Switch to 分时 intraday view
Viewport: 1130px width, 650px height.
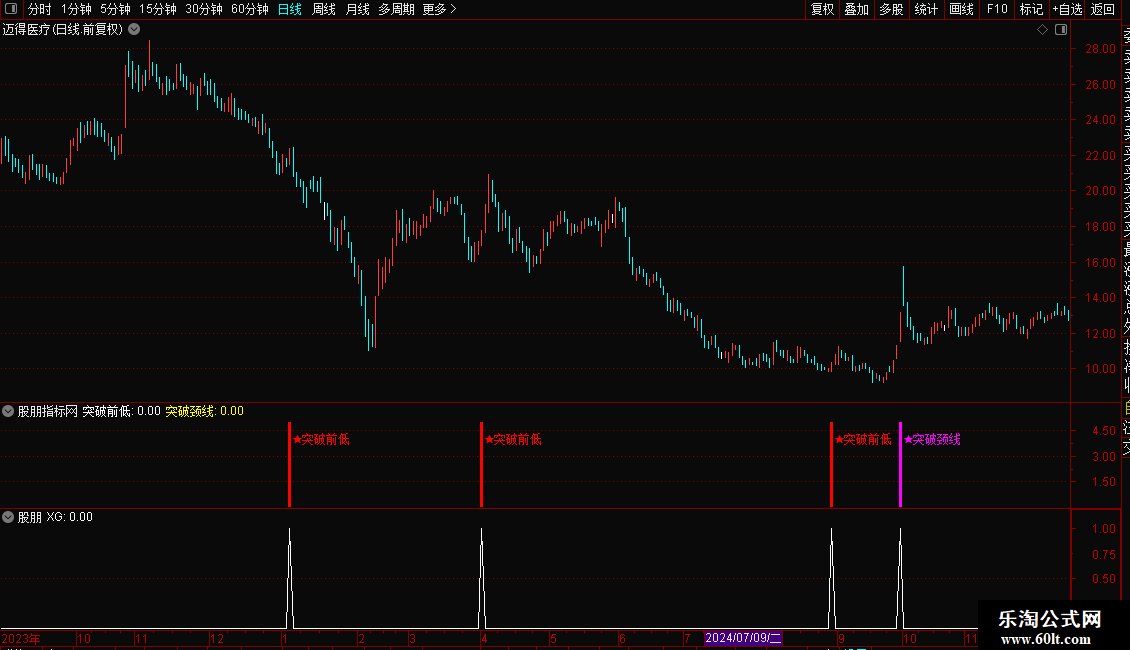pos(40,9)
